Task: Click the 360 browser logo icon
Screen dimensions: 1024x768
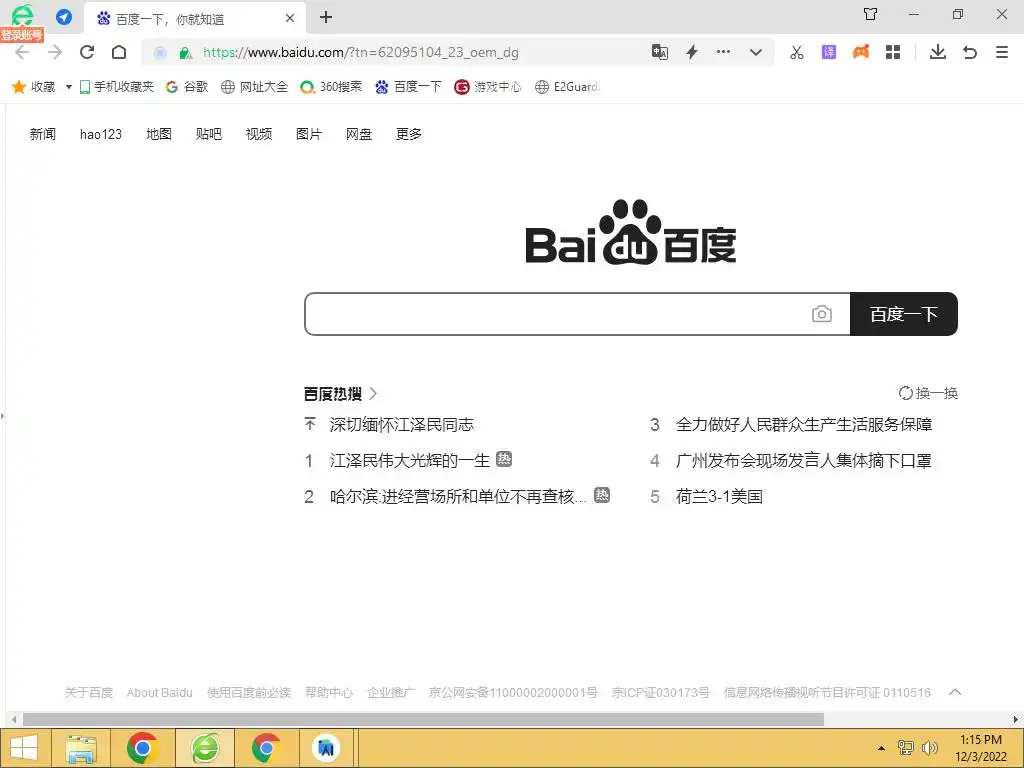Action: 22,14
